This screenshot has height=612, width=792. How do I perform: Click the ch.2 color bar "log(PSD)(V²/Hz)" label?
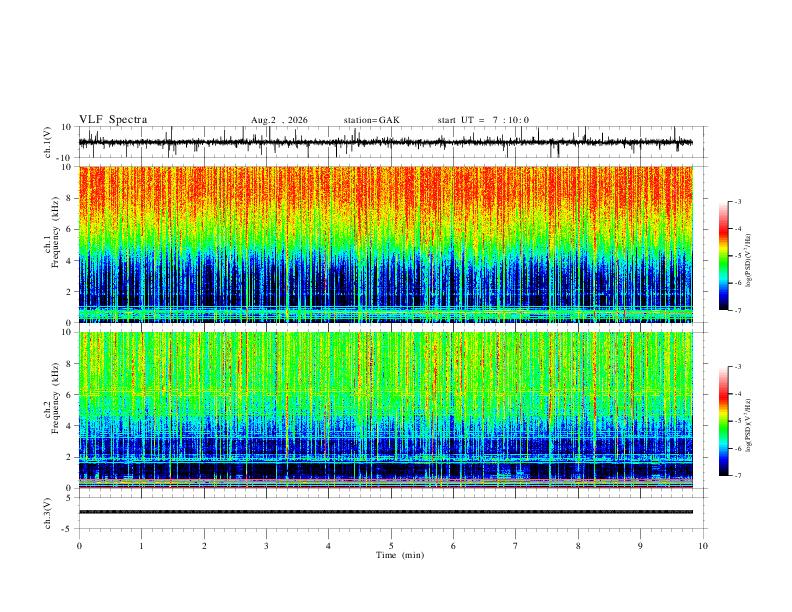(x=748, y=425)
